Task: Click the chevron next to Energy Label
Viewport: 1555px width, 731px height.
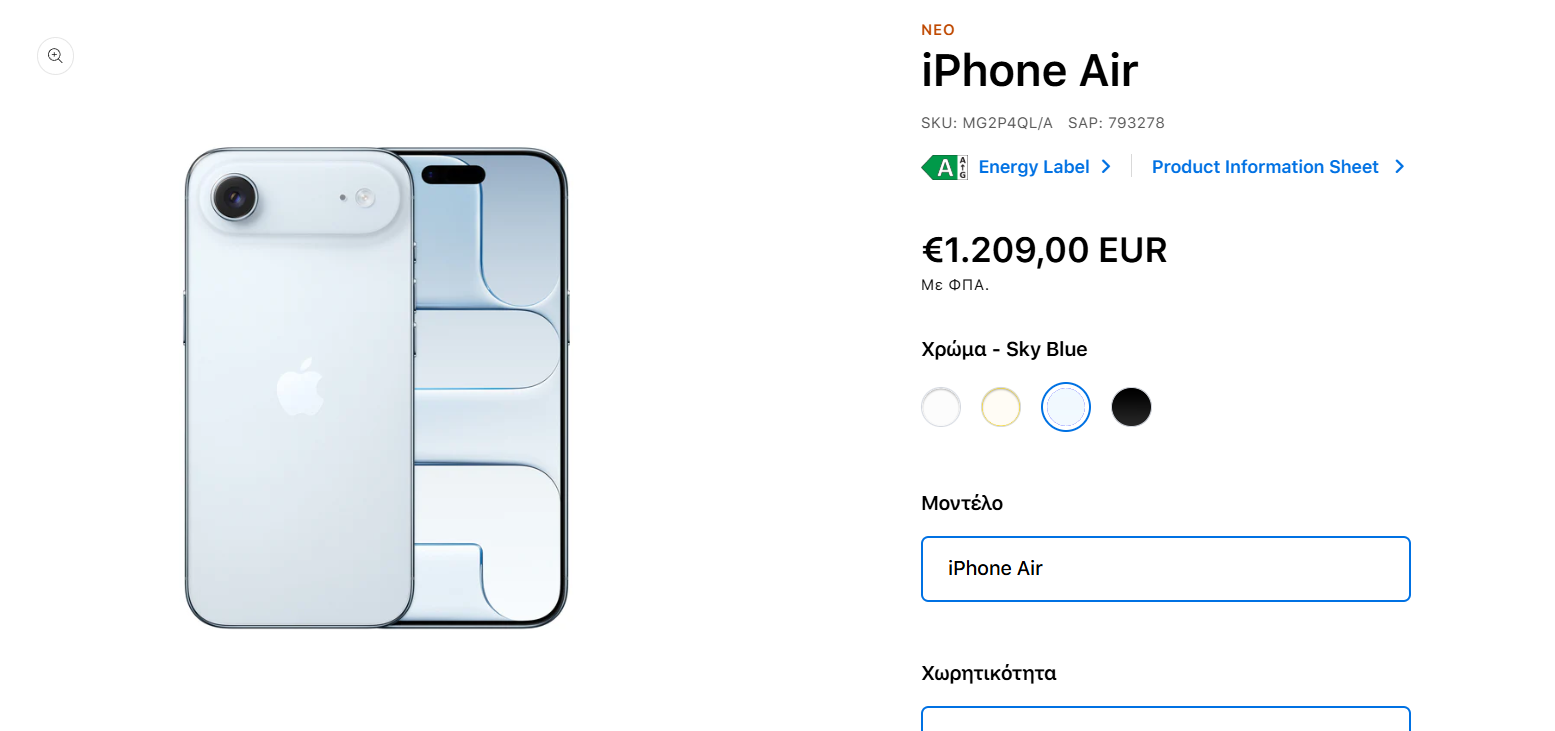Action: (x=1105, y=167)
